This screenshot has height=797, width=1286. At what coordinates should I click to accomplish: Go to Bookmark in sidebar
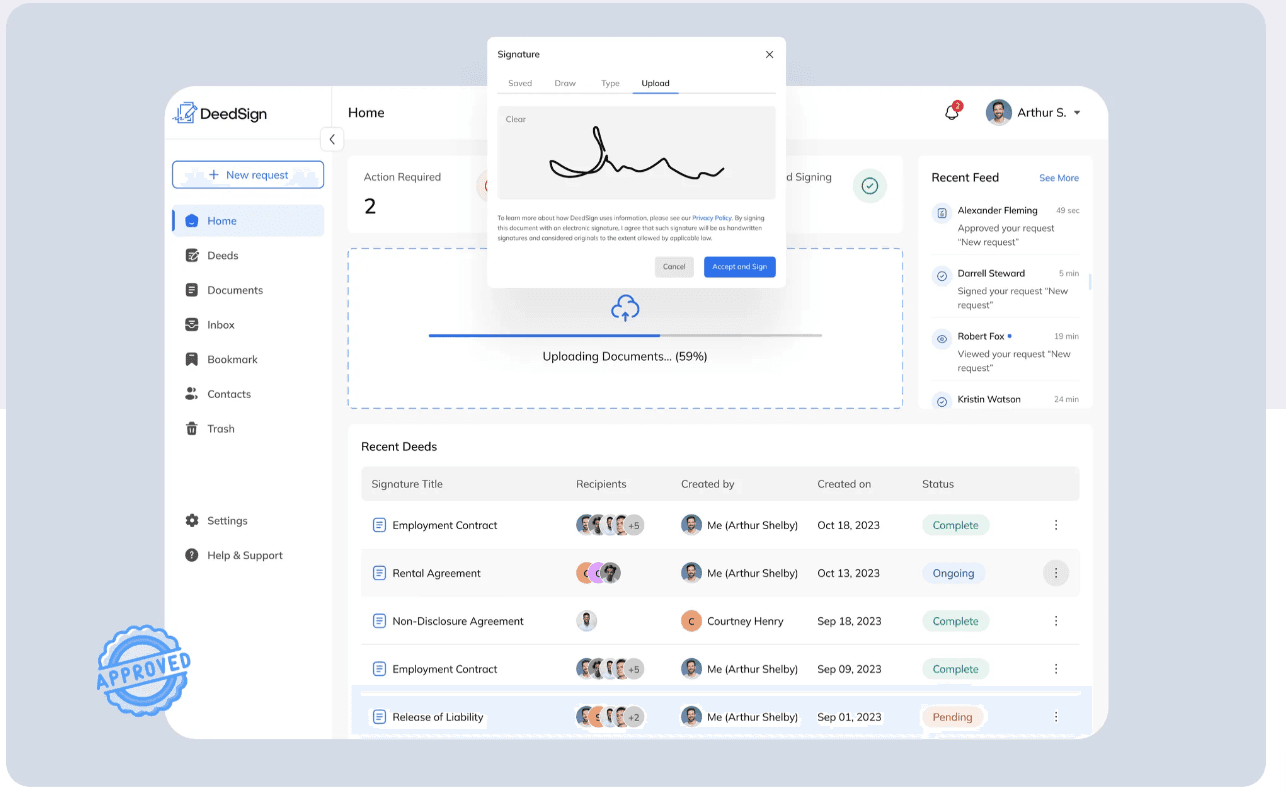point(232,360)
